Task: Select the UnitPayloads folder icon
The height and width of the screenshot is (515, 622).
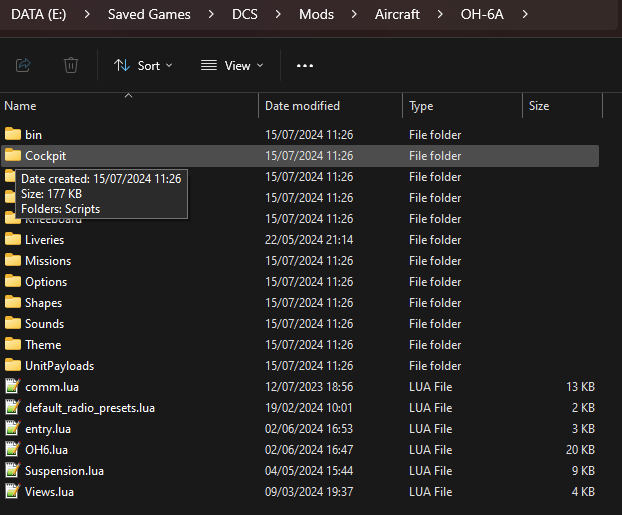Action: (13, 365)
